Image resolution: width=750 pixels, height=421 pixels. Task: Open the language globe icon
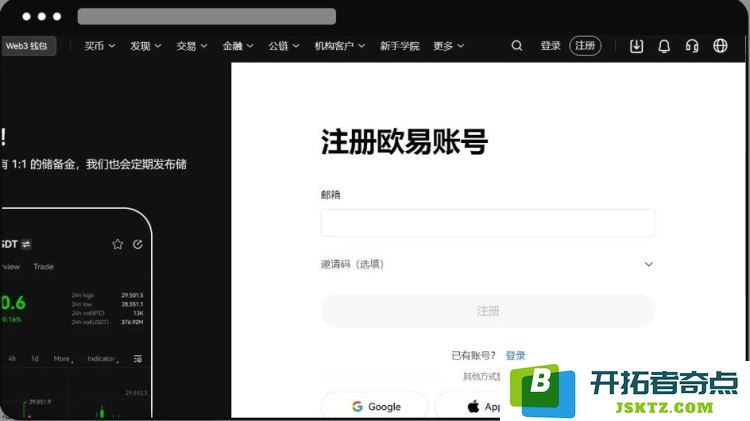point(720,46)
